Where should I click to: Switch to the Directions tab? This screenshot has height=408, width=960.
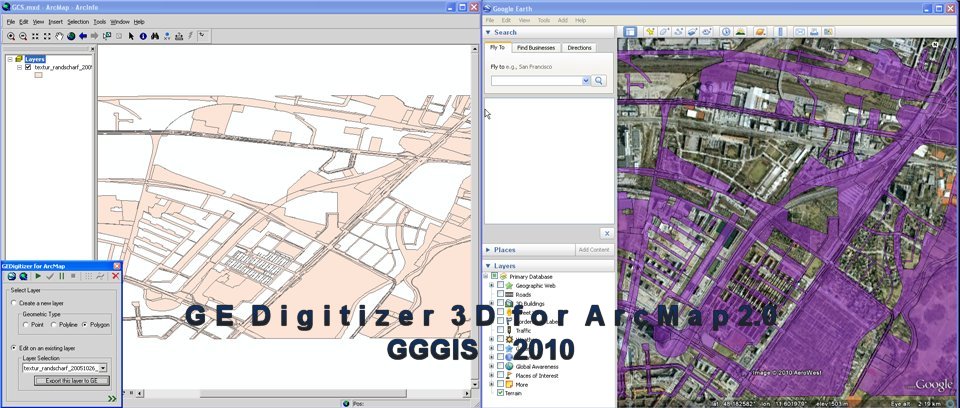pyautogui.click(x=579, y=48)
